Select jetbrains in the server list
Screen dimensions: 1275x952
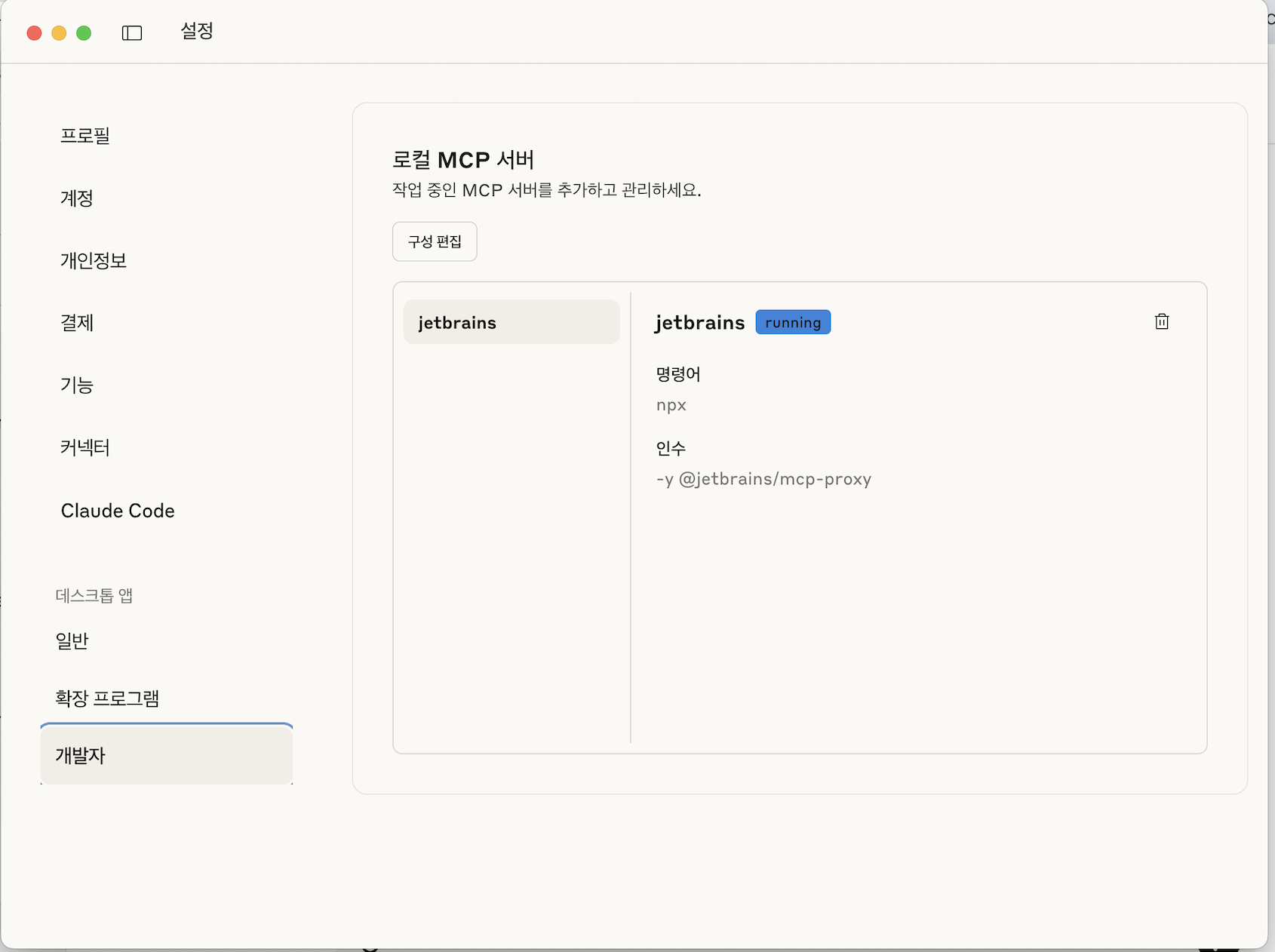pos(512,322)
